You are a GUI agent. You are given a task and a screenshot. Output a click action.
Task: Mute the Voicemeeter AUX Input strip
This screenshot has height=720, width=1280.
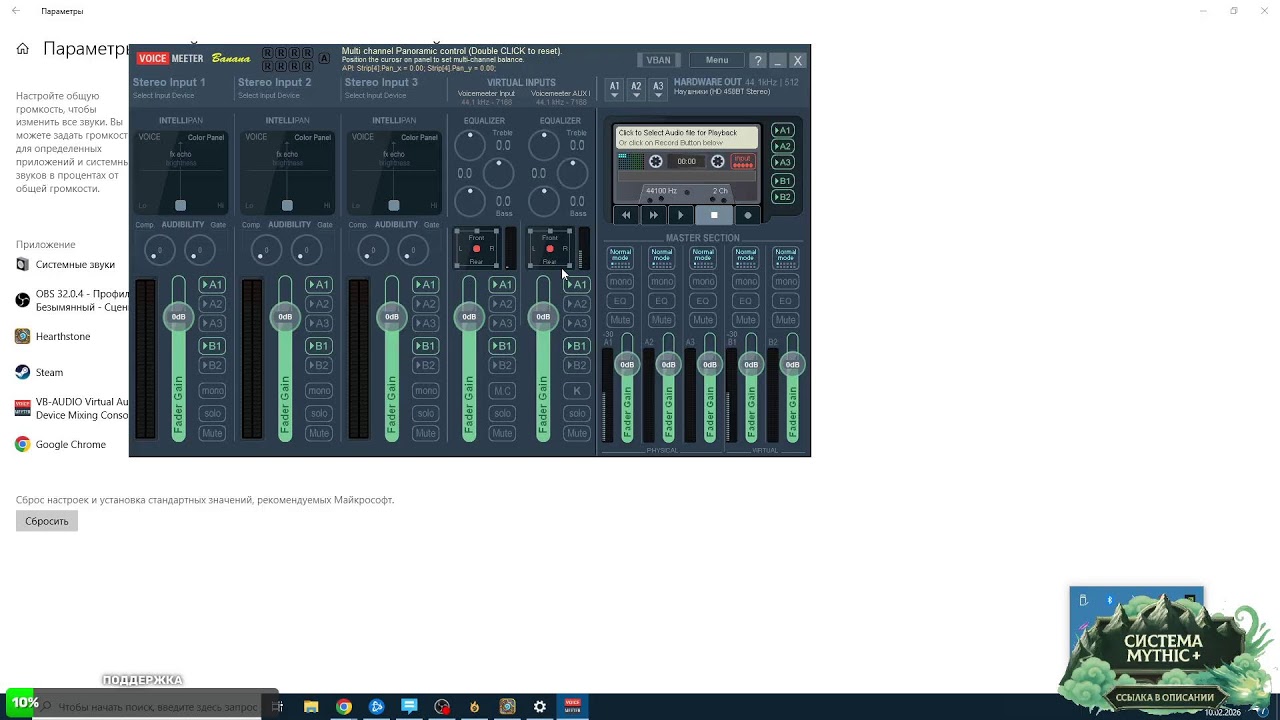coord(577,434)
